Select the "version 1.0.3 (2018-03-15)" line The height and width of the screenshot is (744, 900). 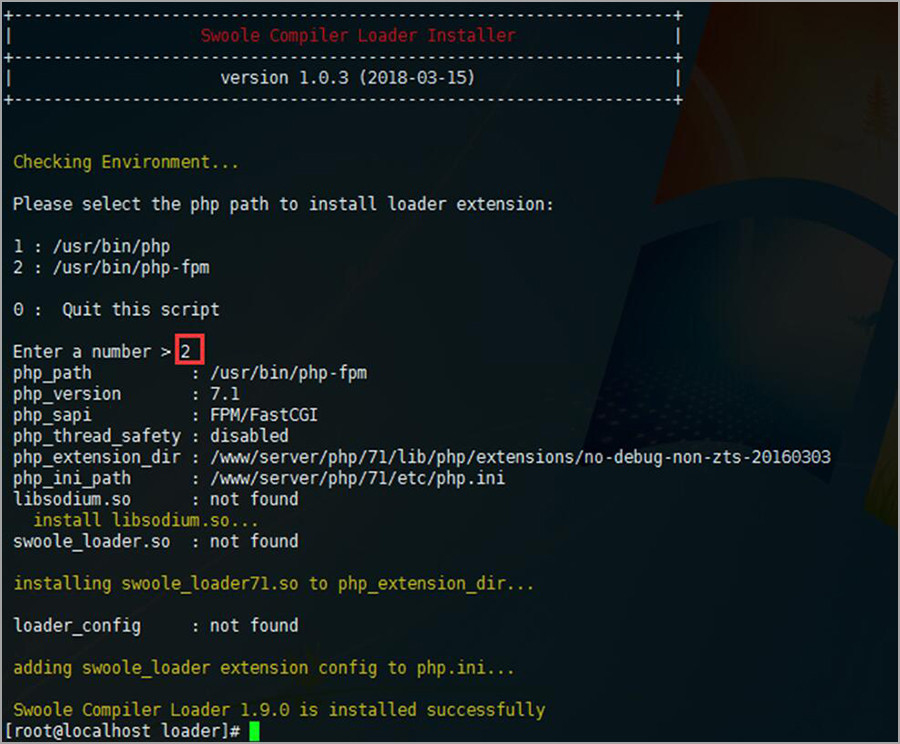point(348,78)
